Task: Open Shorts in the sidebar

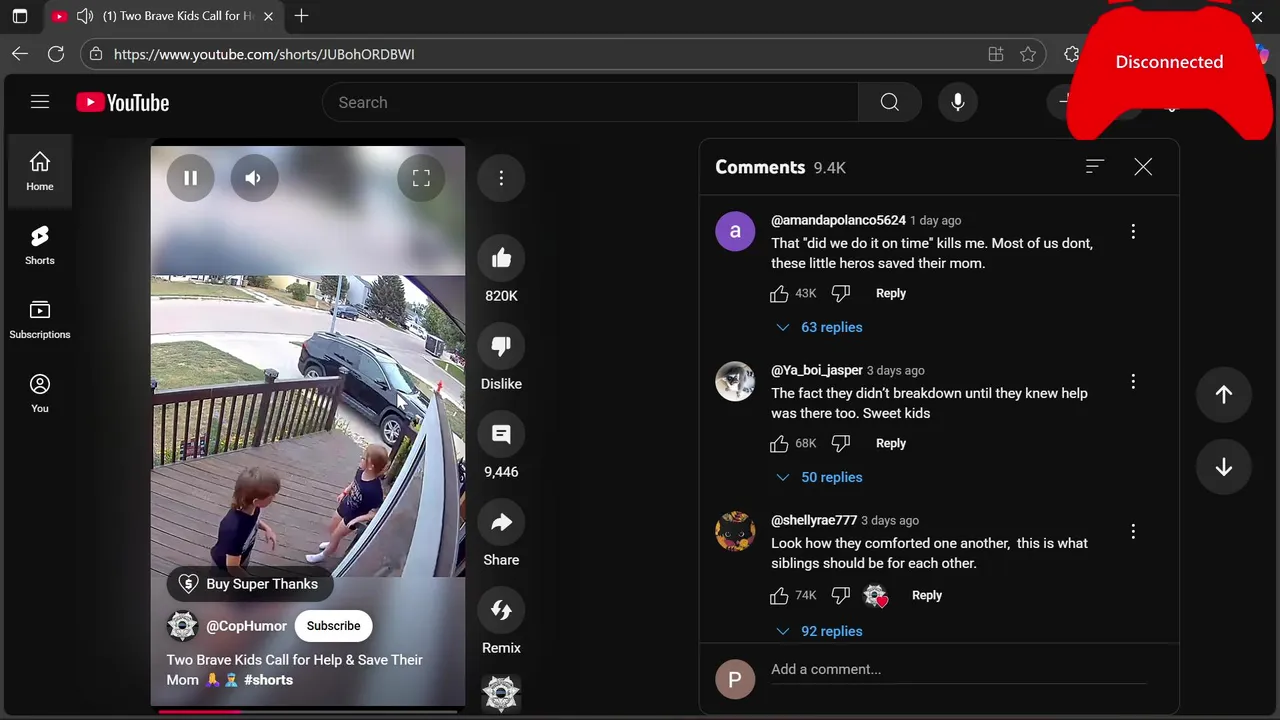Action: (40, 245)
